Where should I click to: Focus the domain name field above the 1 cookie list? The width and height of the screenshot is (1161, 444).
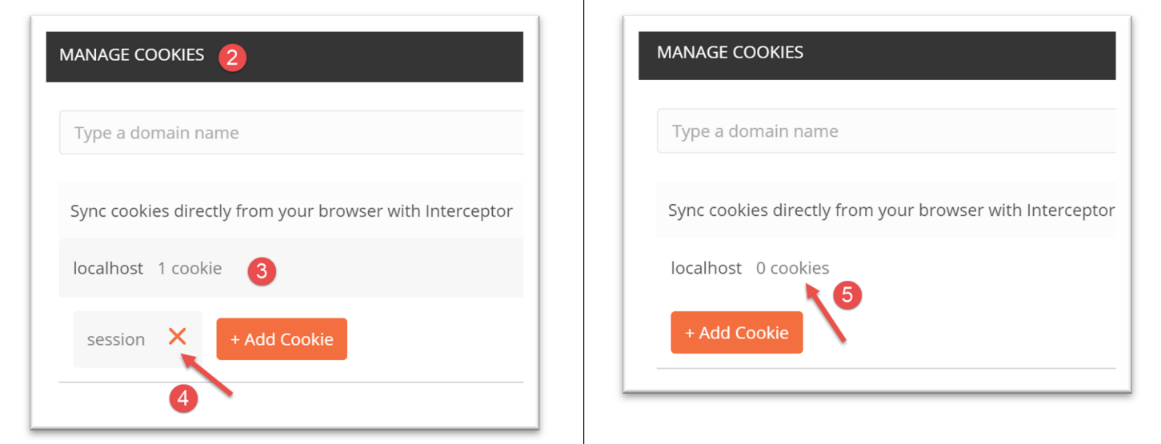(290, 133)
